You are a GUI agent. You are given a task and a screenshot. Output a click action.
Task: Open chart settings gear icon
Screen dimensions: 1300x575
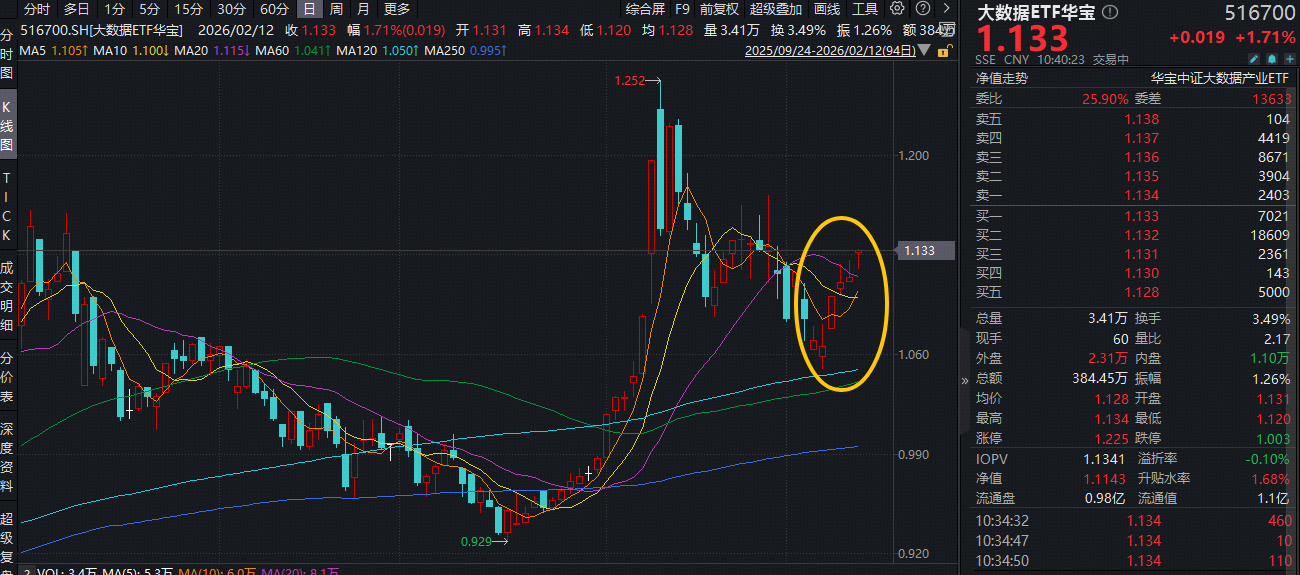click(x=897, y=9)
